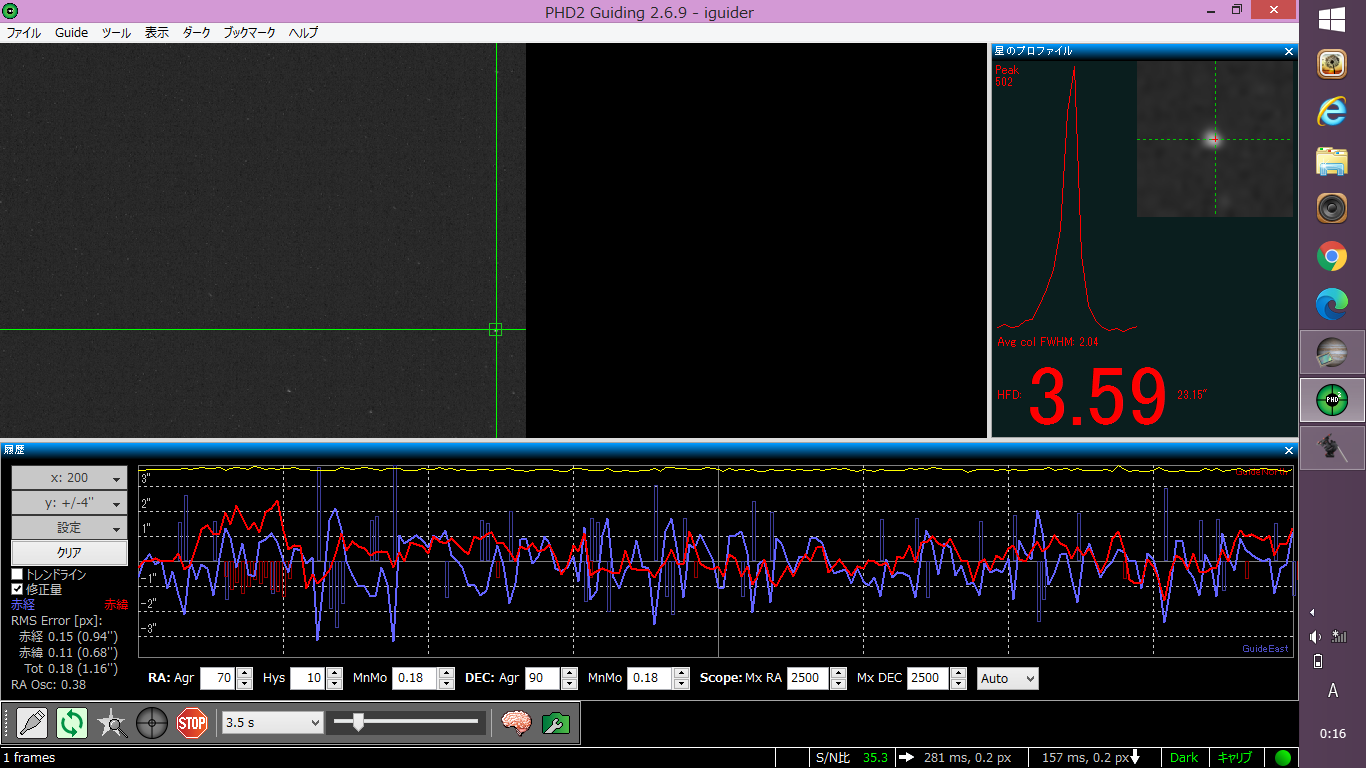Switch to the telescope mount app in taskbar
This screenshot has height=768, width=1366.
[x=1331, y=447]
